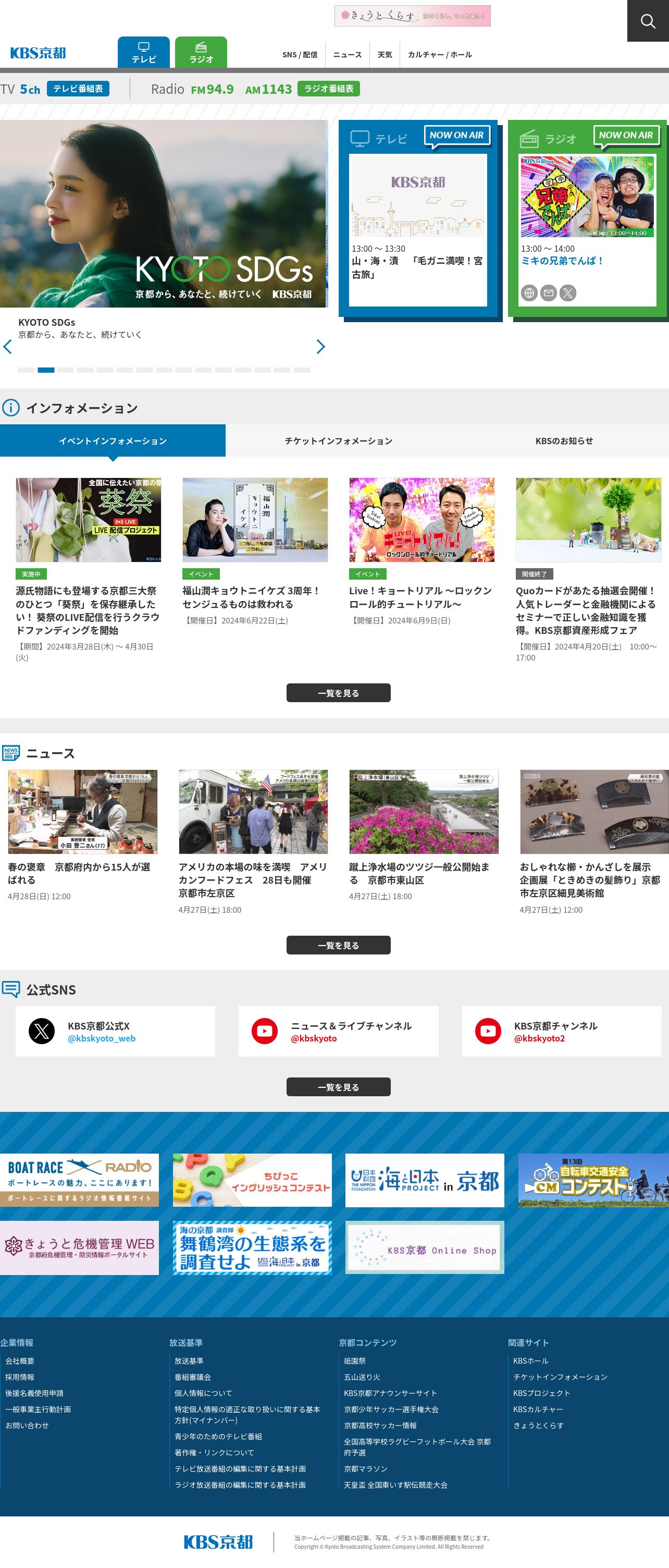Click the KBS京都 footer logo
This screenshot has width=669, height=1568.
tap(218, 1542)
